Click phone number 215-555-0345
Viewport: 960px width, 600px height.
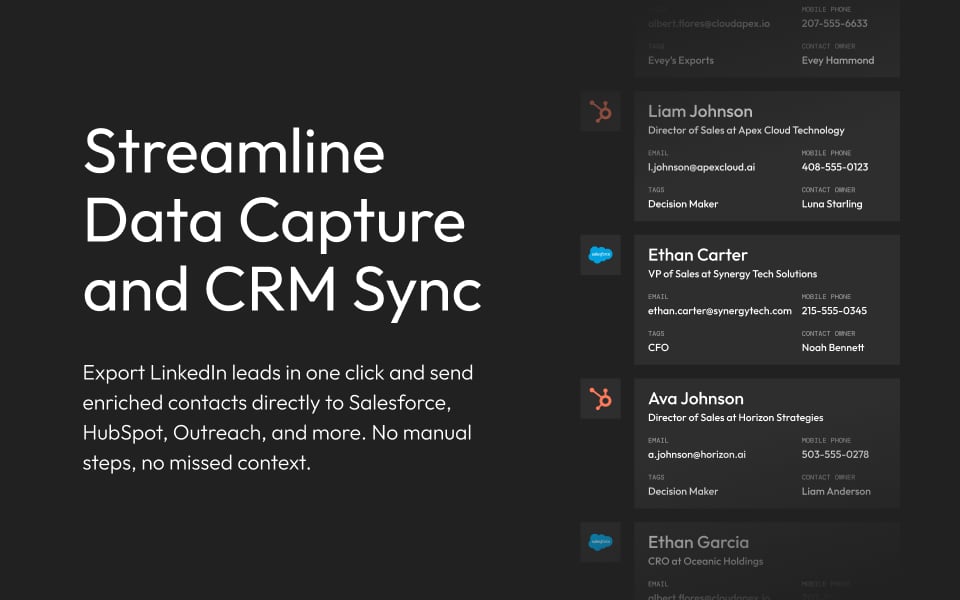[x=834, y=311]
